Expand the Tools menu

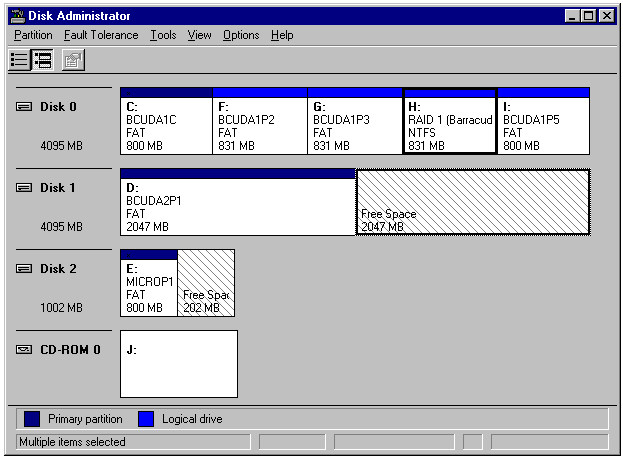(x=163, y=35)
